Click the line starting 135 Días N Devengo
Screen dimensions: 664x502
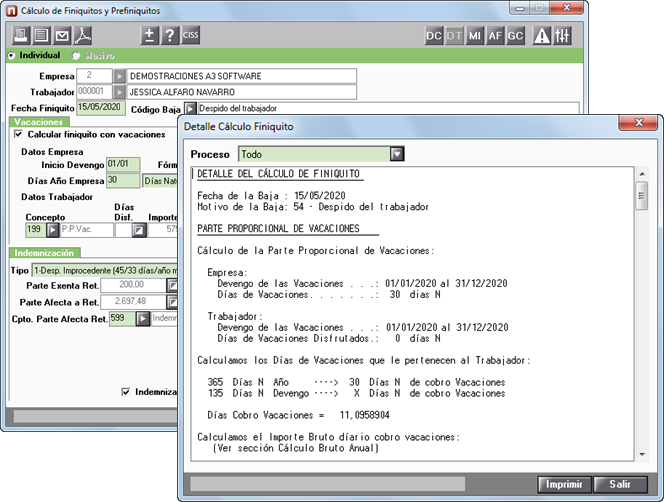pyautogui.click(x=356, y=394)
